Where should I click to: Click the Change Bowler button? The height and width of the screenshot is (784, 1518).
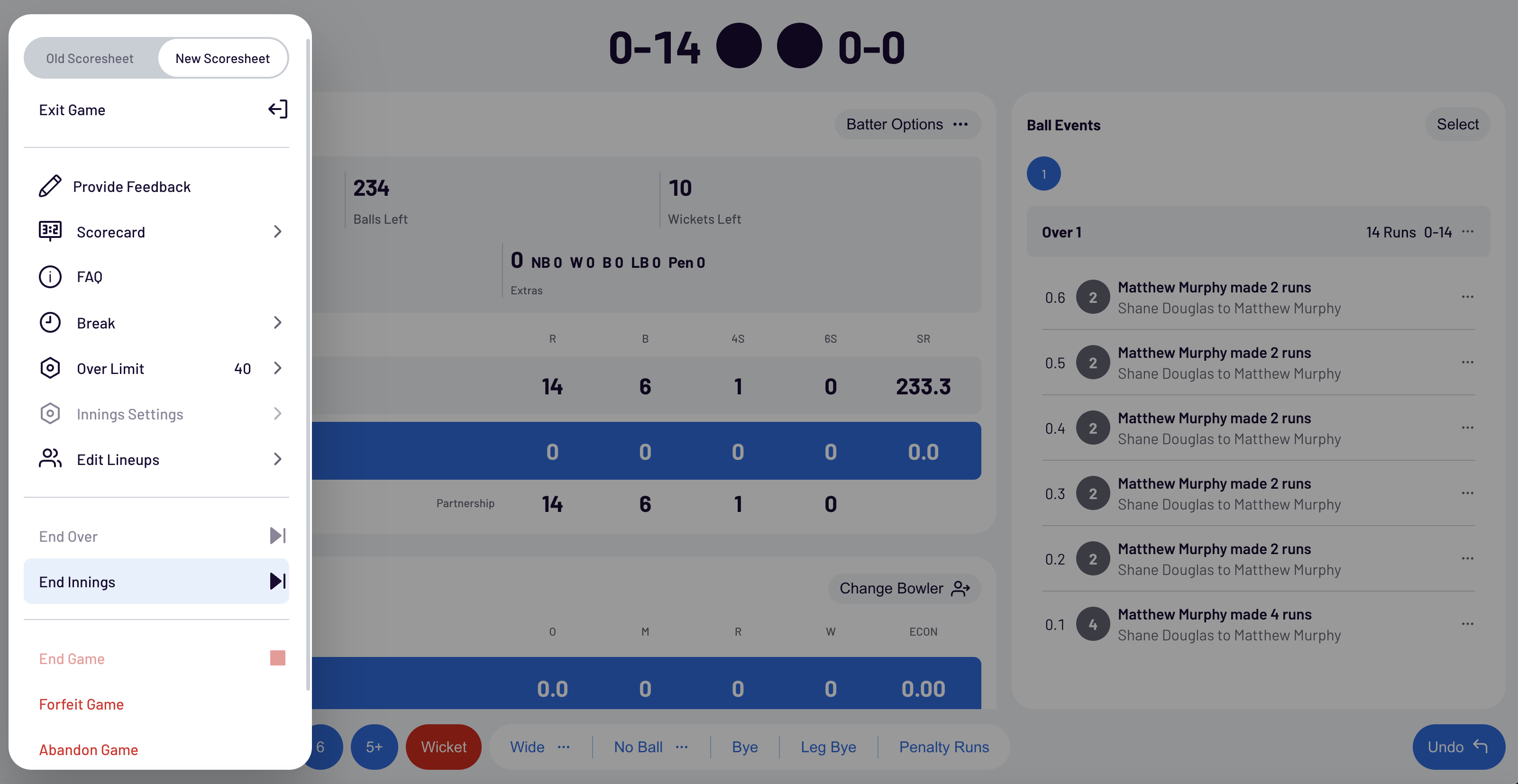[905, 588]
